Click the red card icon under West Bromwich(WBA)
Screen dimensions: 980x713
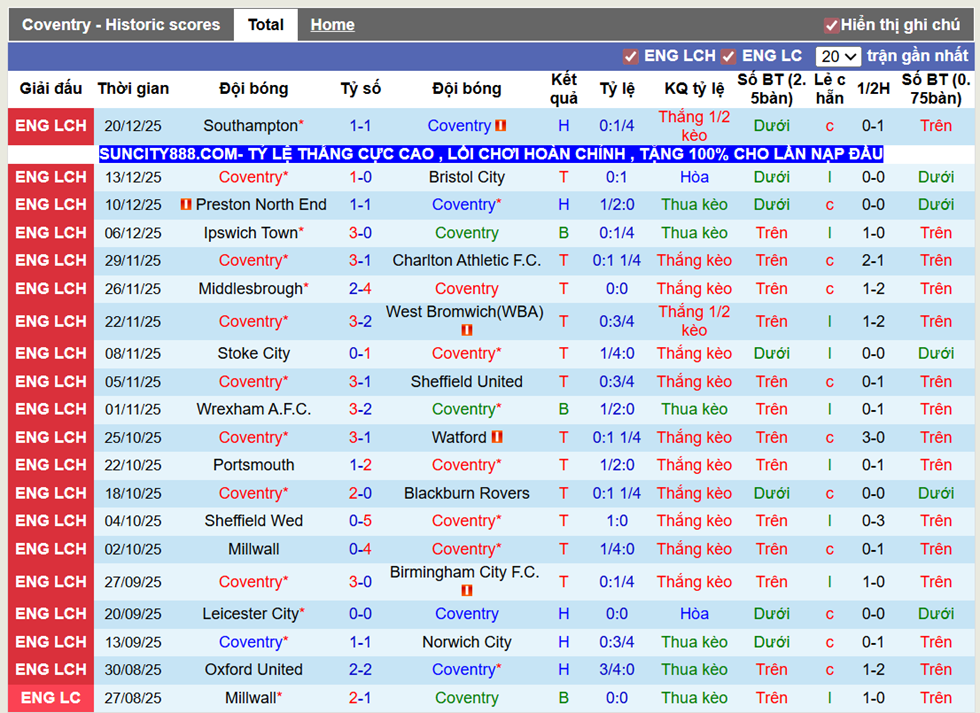(467, 330)
